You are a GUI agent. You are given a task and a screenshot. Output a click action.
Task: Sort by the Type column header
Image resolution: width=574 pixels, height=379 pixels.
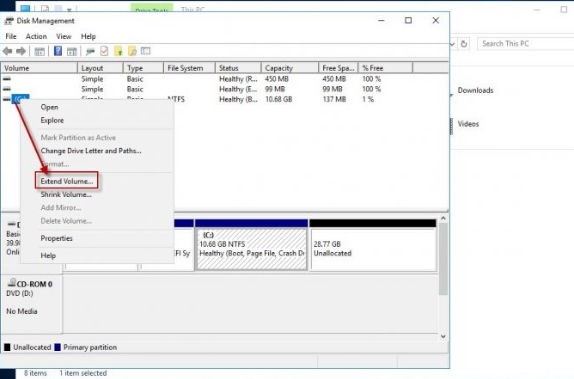click(x=144, y=68)
